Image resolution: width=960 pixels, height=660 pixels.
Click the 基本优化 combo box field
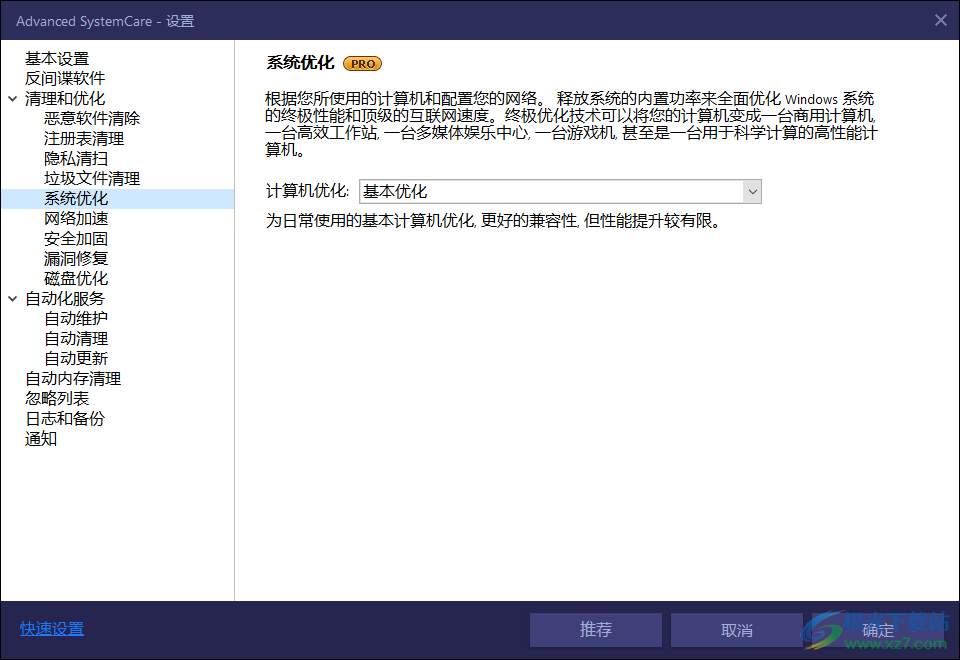click(x=560, y=192)
